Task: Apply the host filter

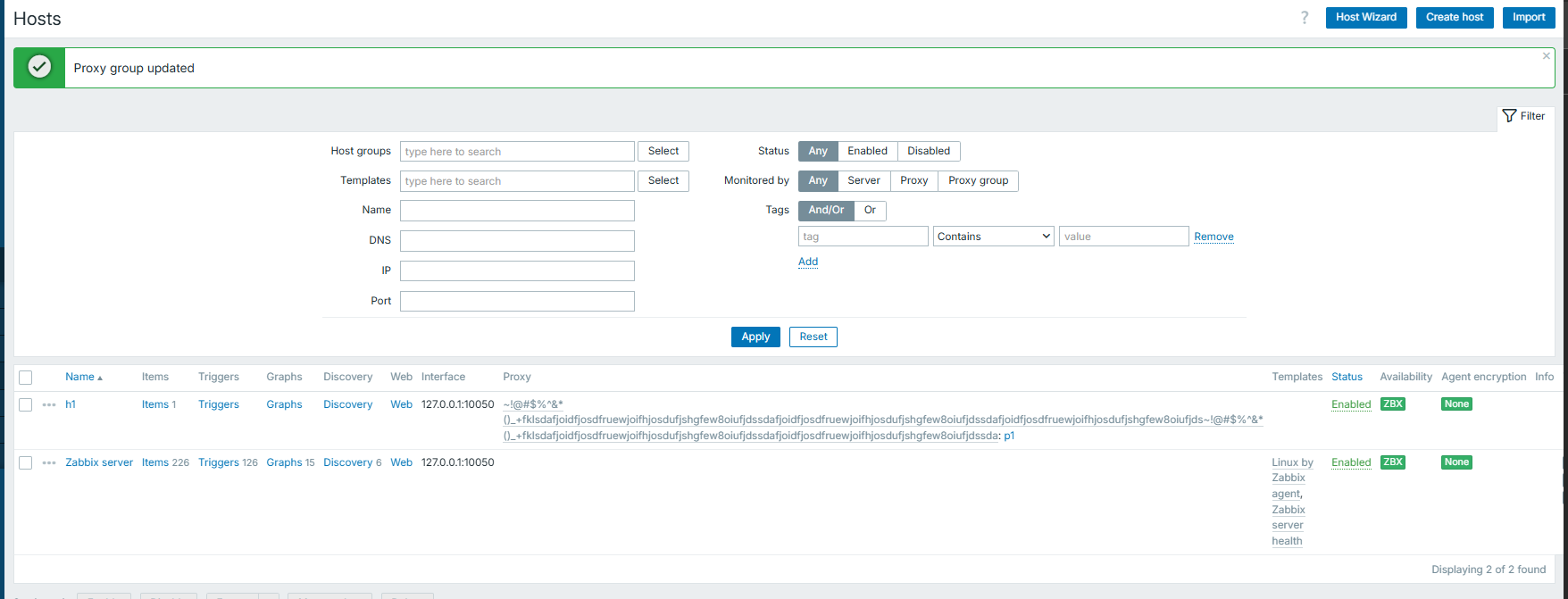Action: tap(755, 337)
